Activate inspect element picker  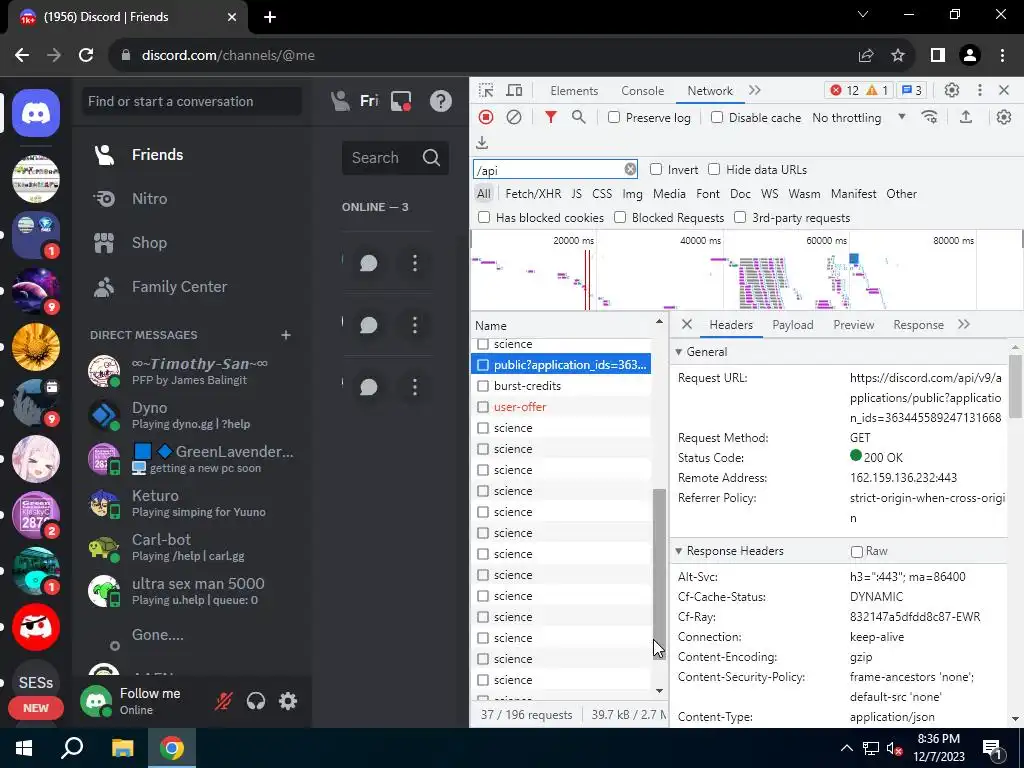point(486,90)
